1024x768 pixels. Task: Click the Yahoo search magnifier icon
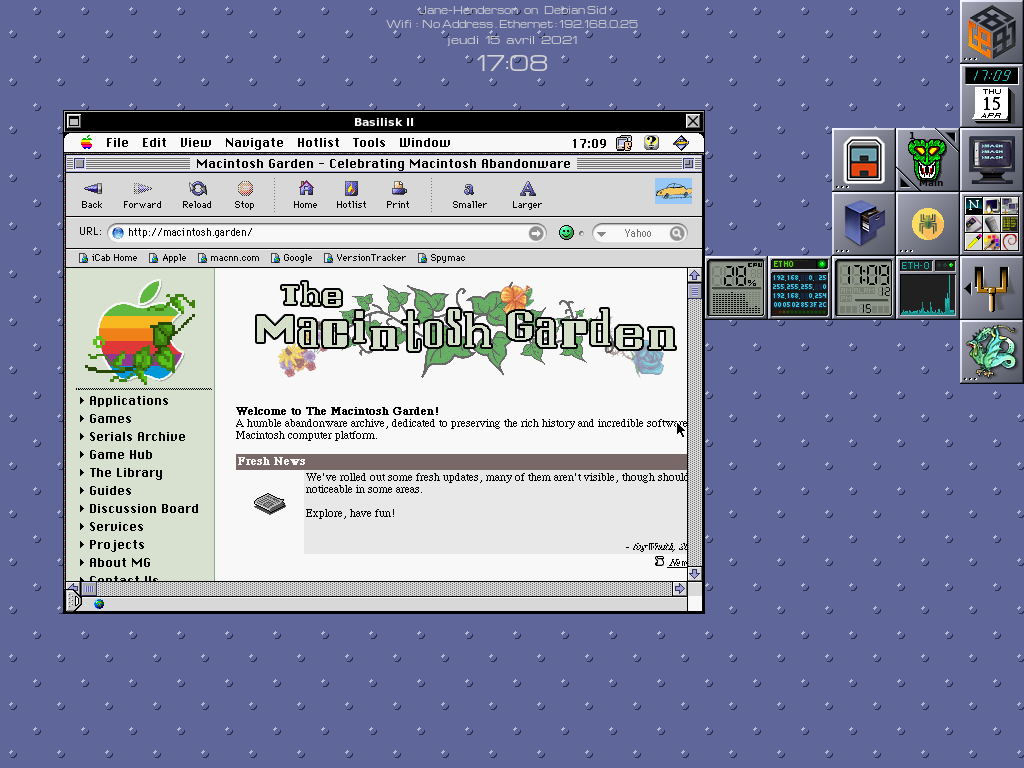pyautogui.click(x=677, y=233)
